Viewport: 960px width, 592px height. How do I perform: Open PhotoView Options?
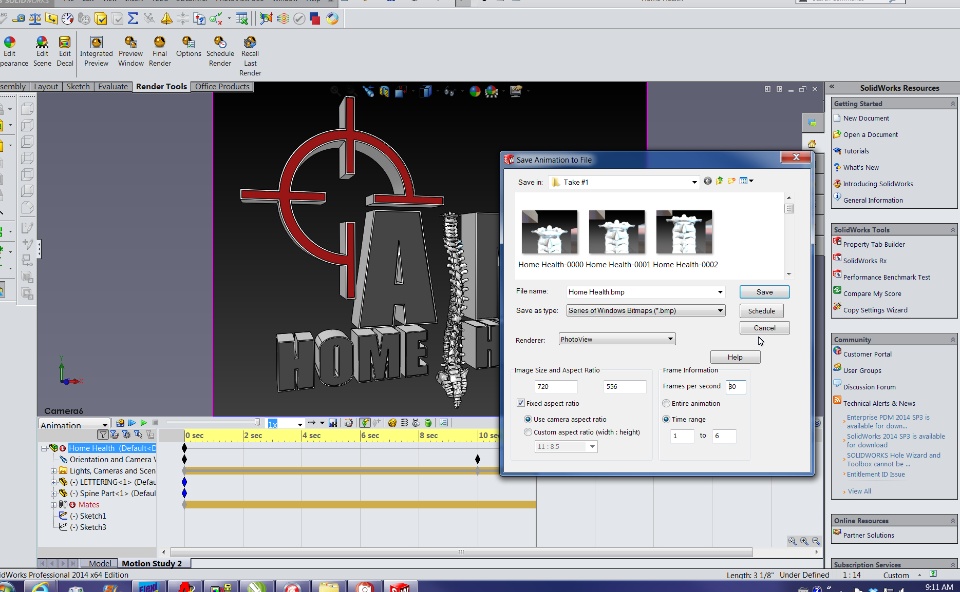pos(189,47)
